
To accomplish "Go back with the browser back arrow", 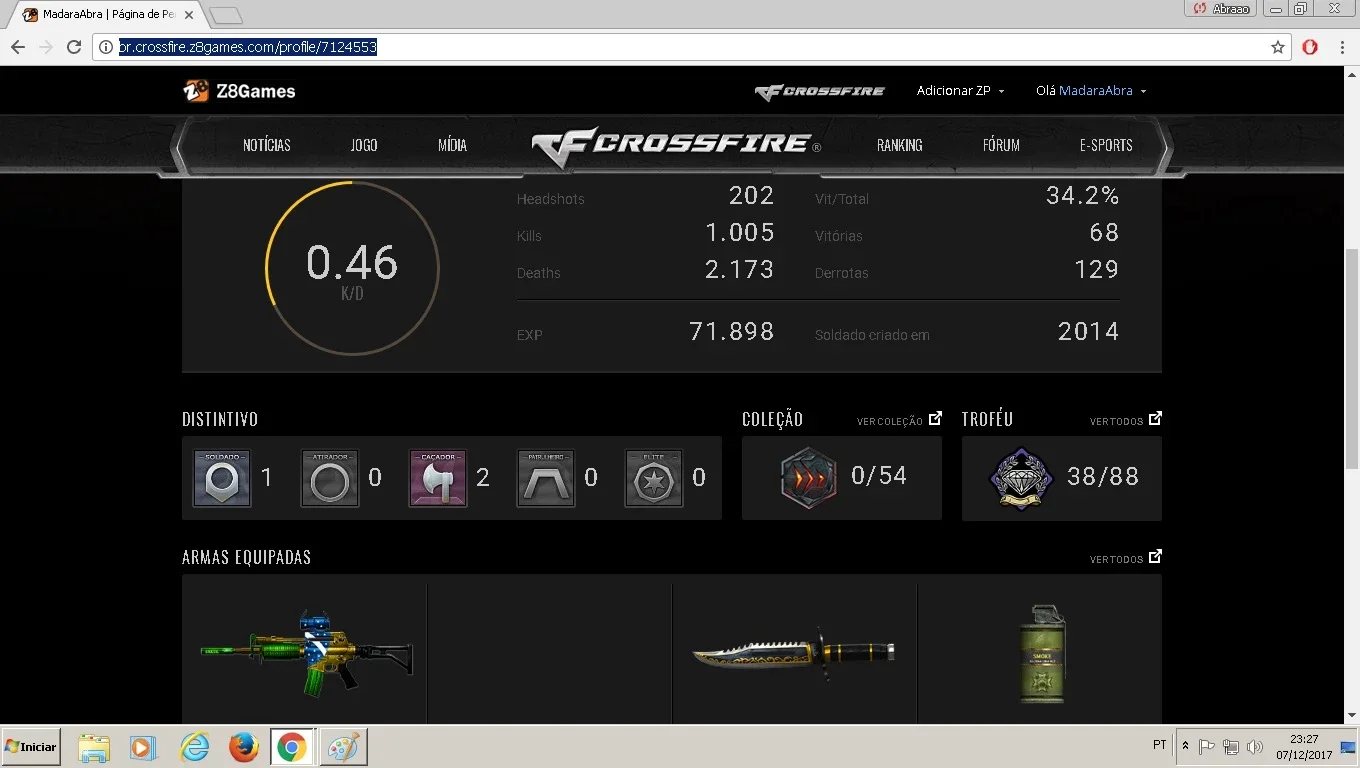I will click(x=18, y=47).
